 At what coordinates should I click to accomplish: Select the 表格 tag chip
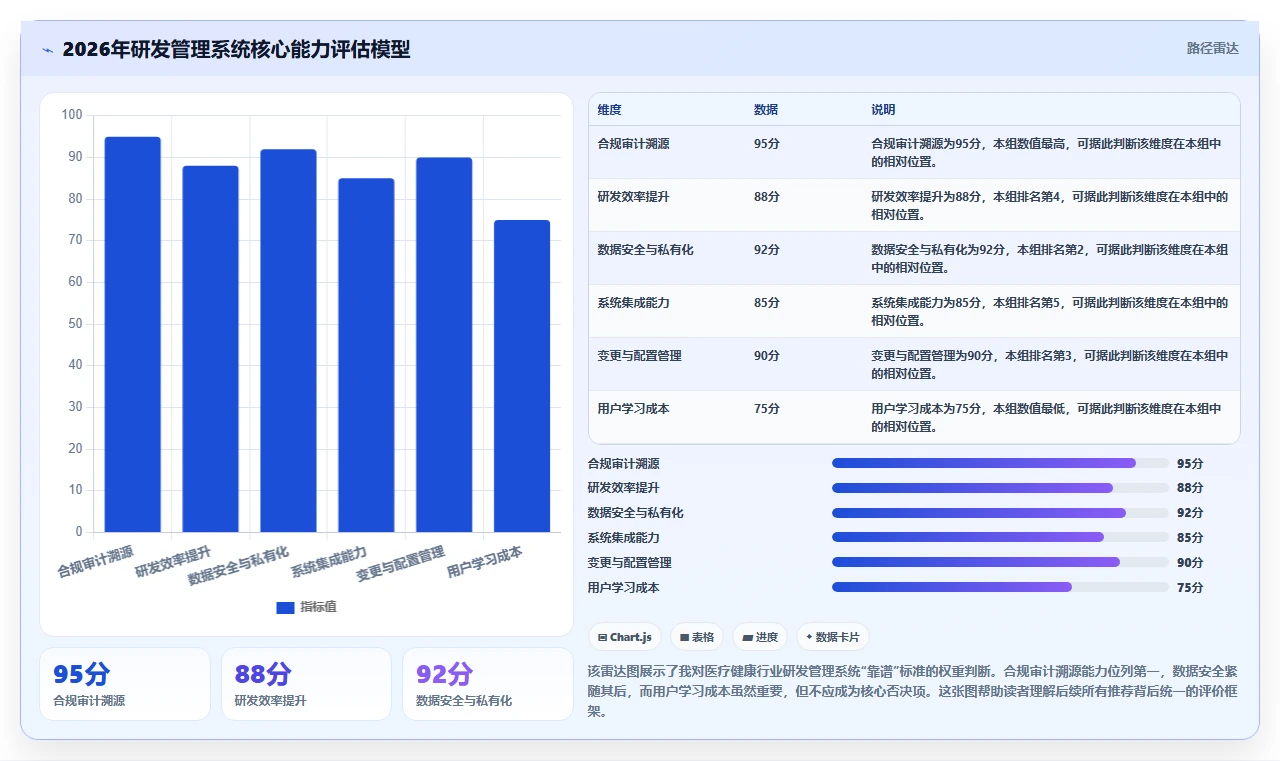click(x=696, y=637)
